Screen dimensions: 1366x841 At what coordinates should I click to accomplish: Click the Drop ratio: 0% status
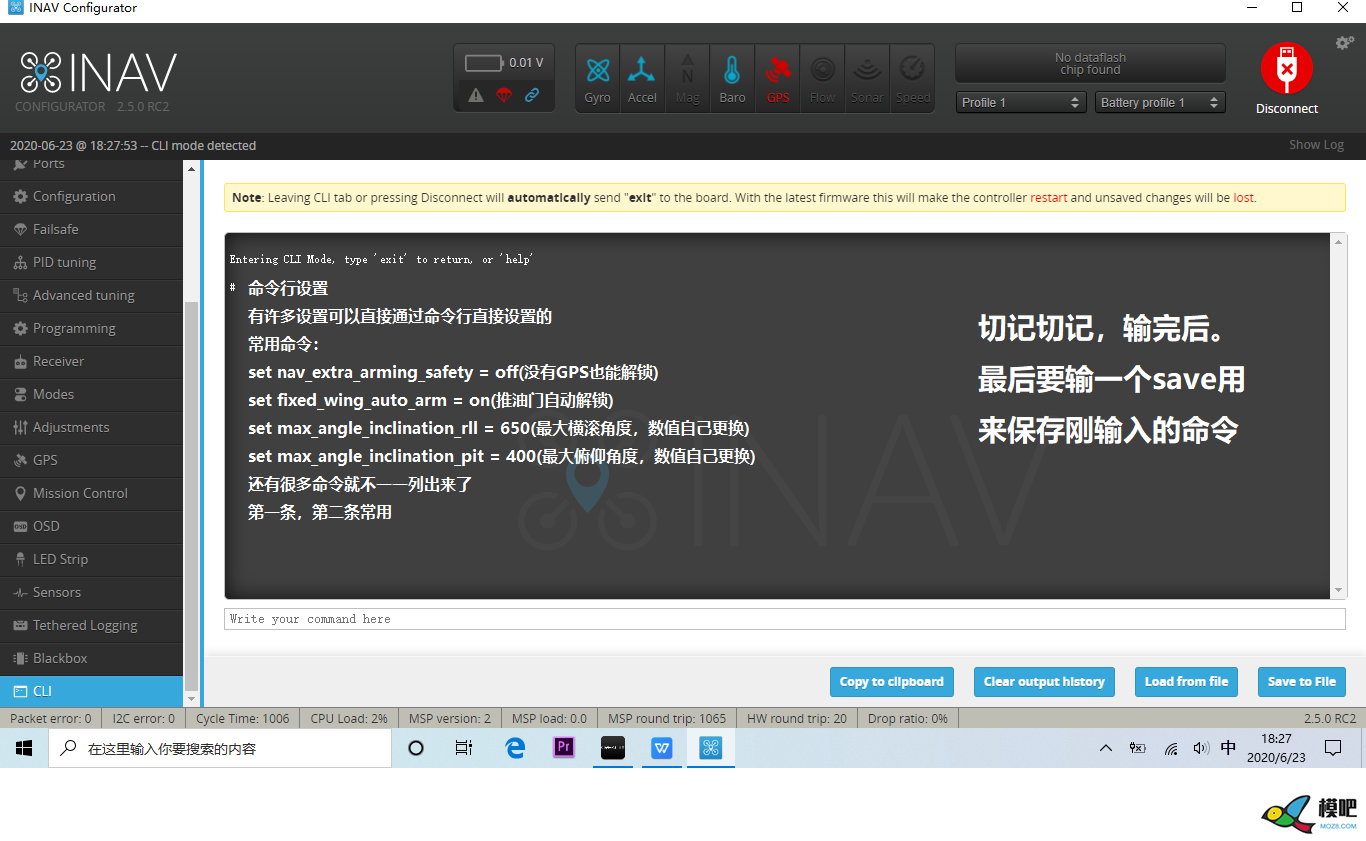pyautogui.click(x=908, y=718)
